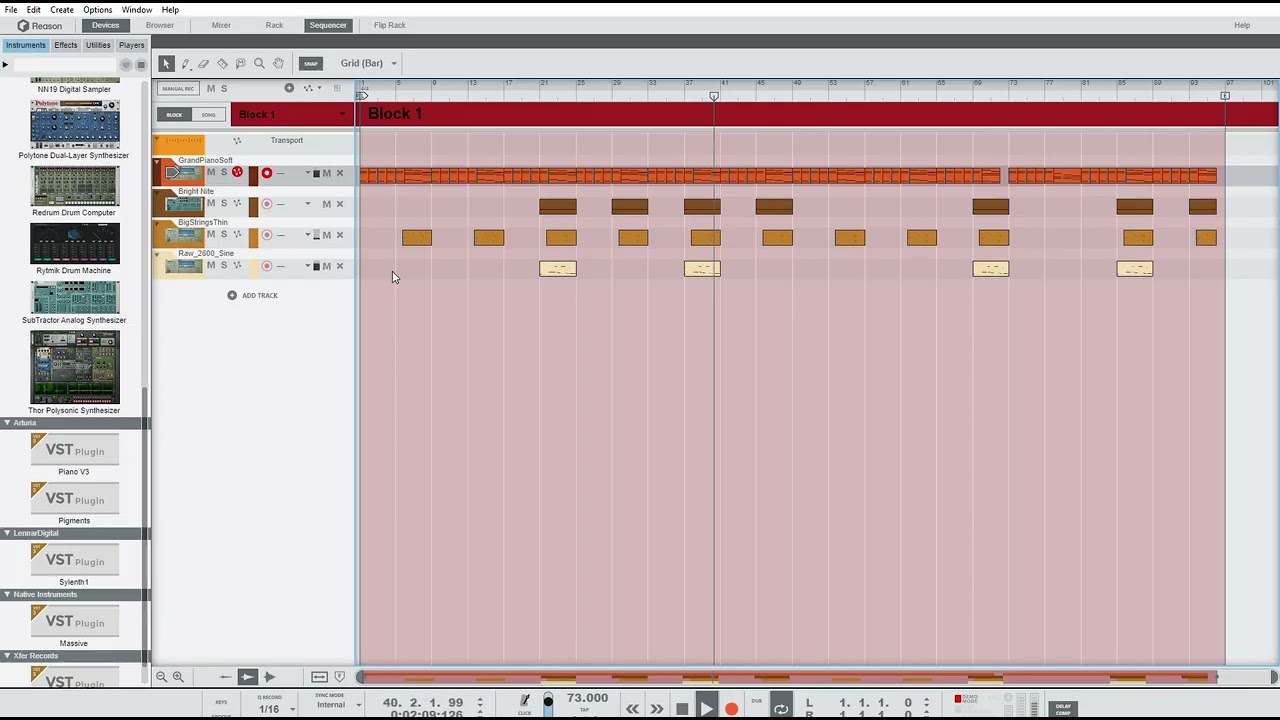Select the Pigments VST plugin

coord(74,503)
